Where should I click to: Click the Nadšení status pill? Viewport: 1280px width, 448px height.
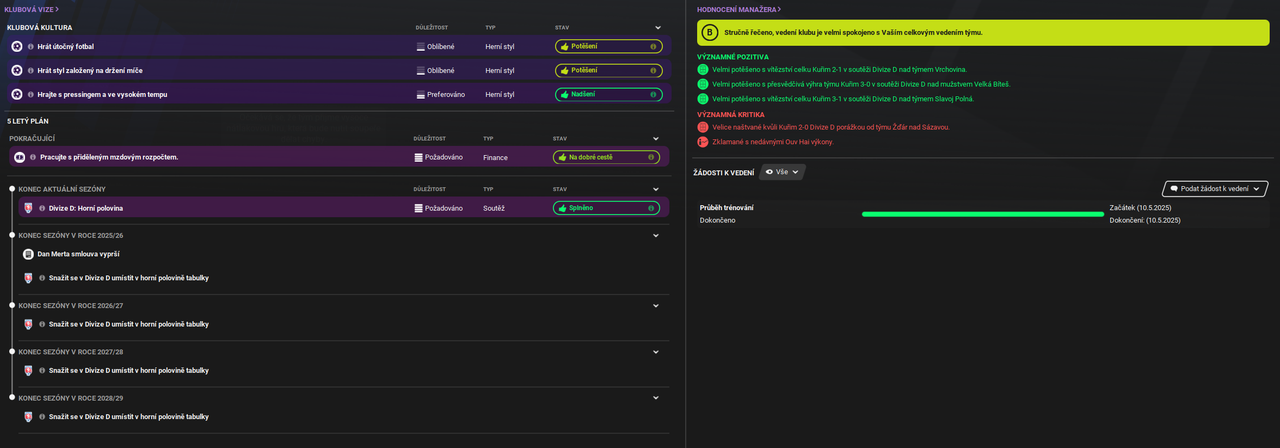[608, 94]
